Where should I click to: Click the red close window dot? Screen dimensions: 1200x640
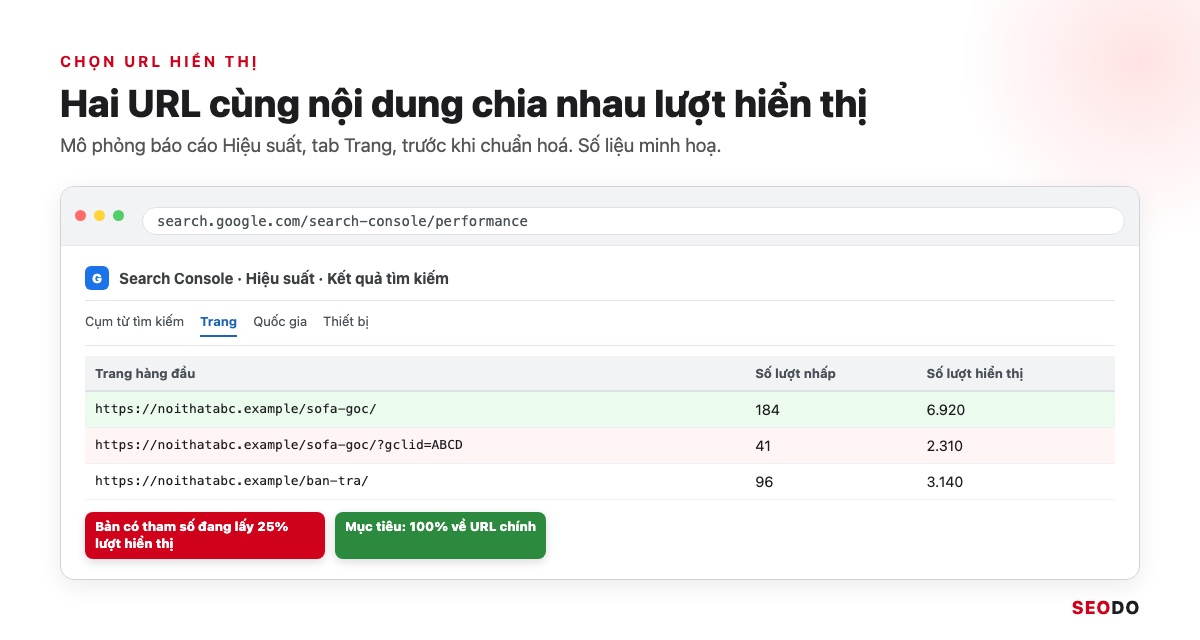pyautogui.click(x=81, y=216)
